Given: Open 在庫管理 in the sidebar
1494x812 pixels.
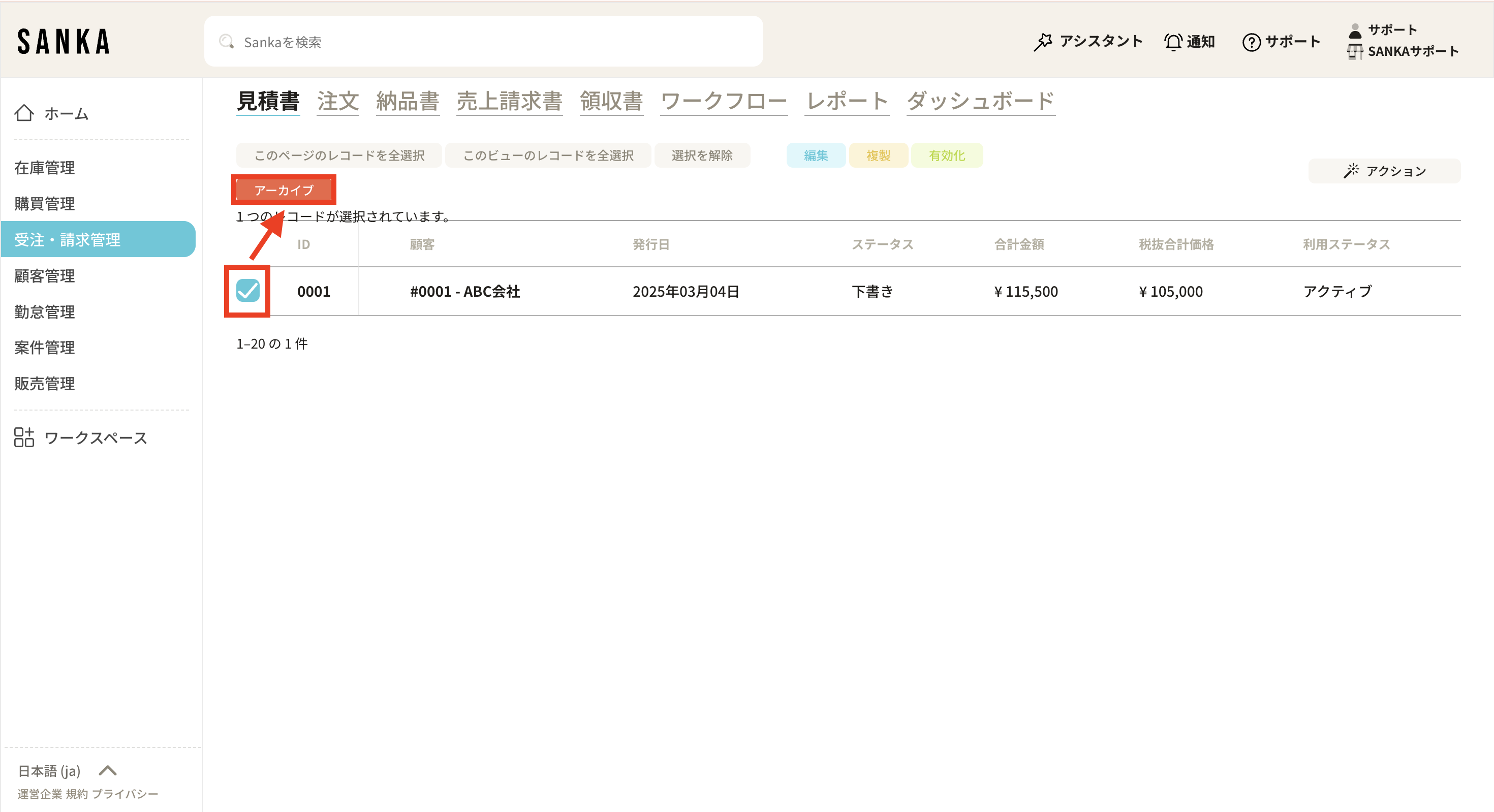Looking at the screenshot, I should pos(45,168).
